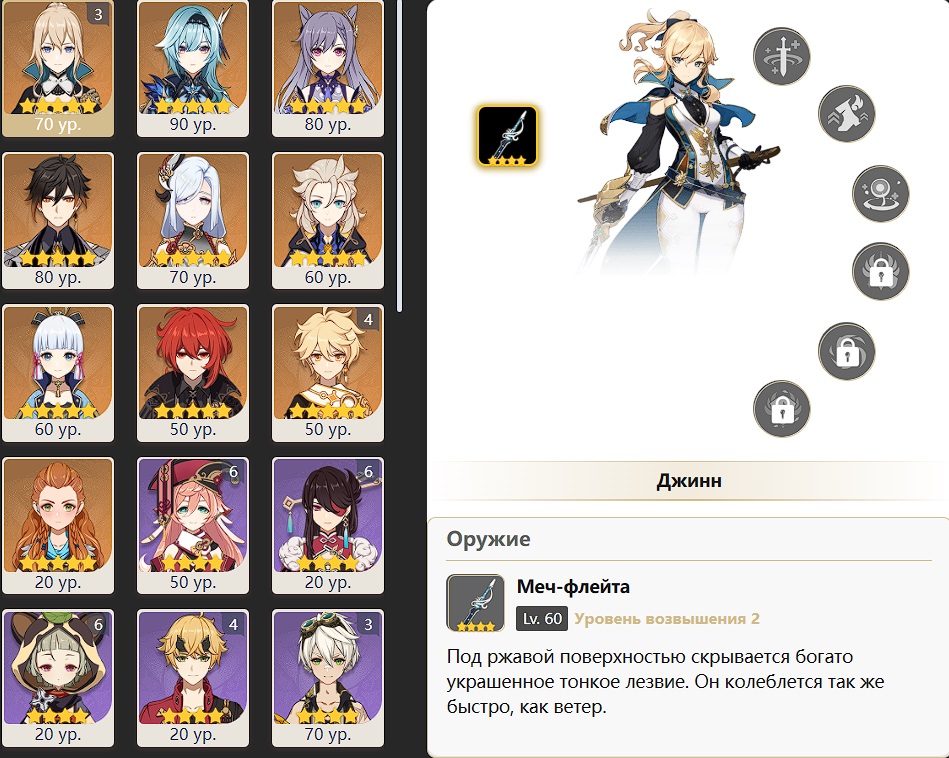
Task: Choose the level 80 Keqing character card
Action: click(x=328, y=68)
